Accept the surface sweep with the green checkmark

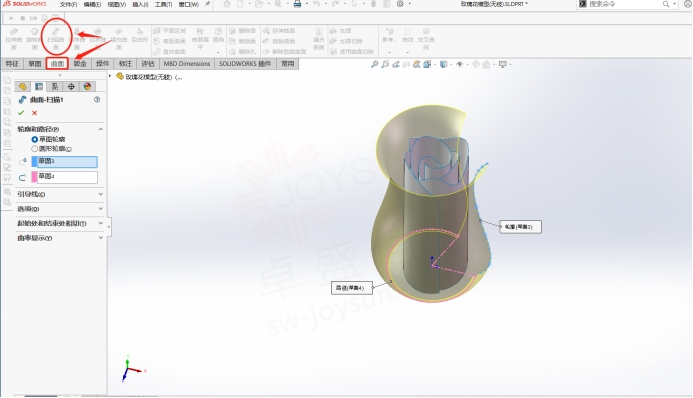click(21, 113)
